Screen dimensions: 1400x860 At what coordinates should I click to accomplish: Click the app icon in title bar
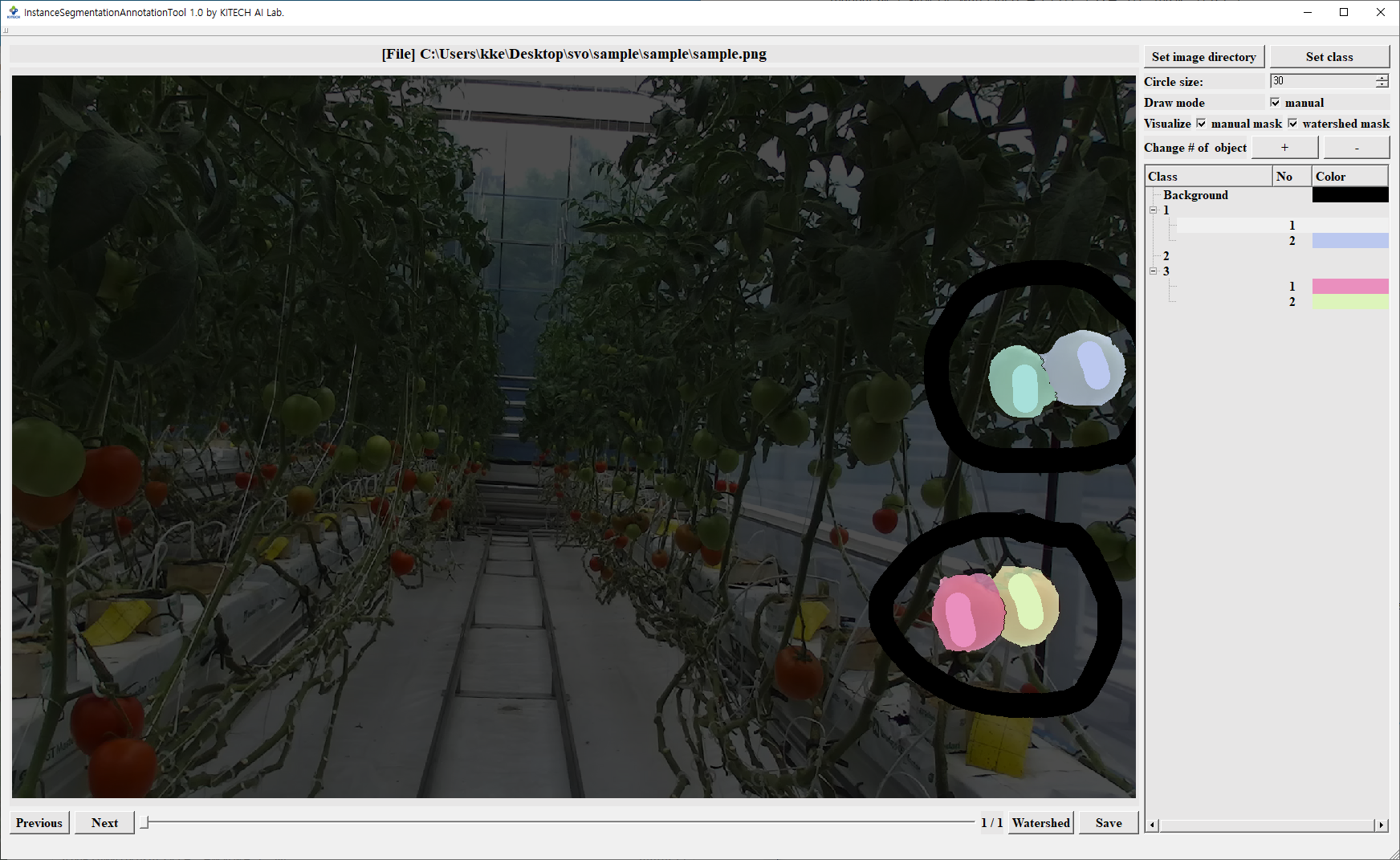pos(13,12)
